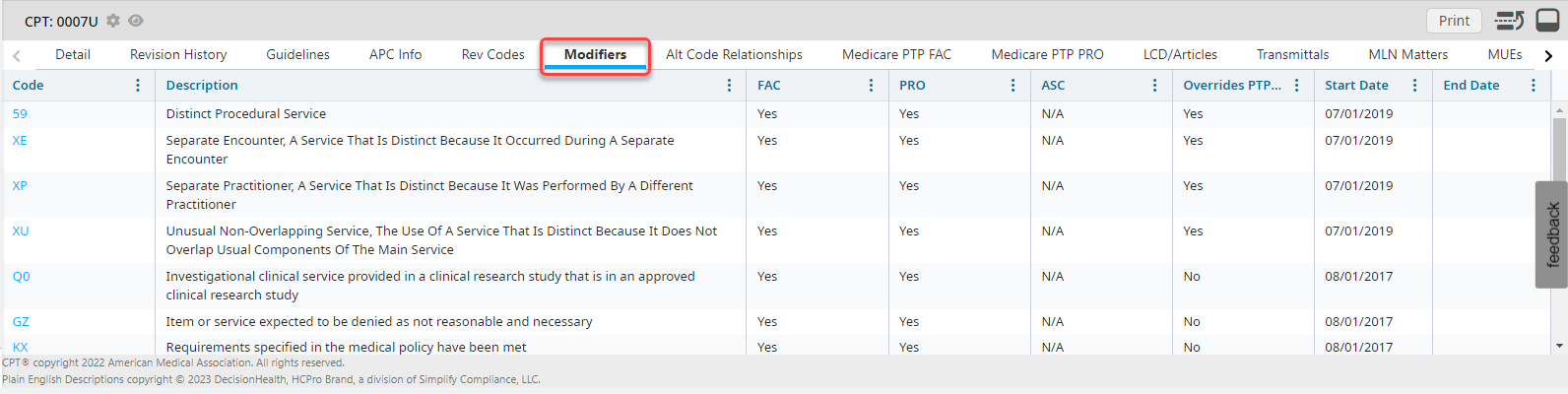Image resolution: width=1568 pixels, height=394 pixels.
Task: Open modifier code XE link
Action: [x=20, y=141]
